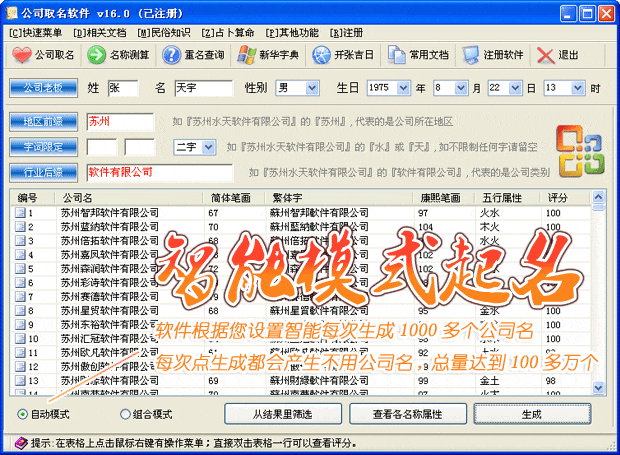Image resolution: width=620 pixels, height=455 pixels.
Task: Open the birth month dropdown
Action: tap(461, 88)
